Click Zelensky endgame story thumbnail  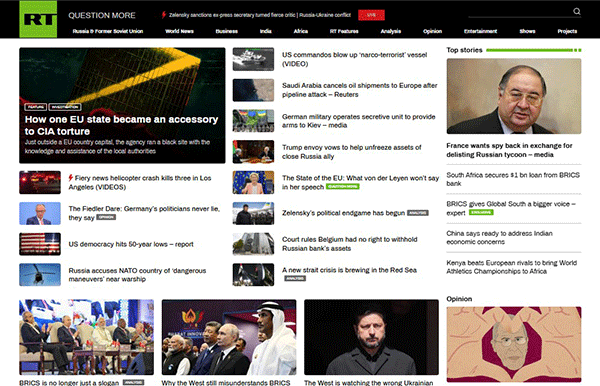(253, 213)
